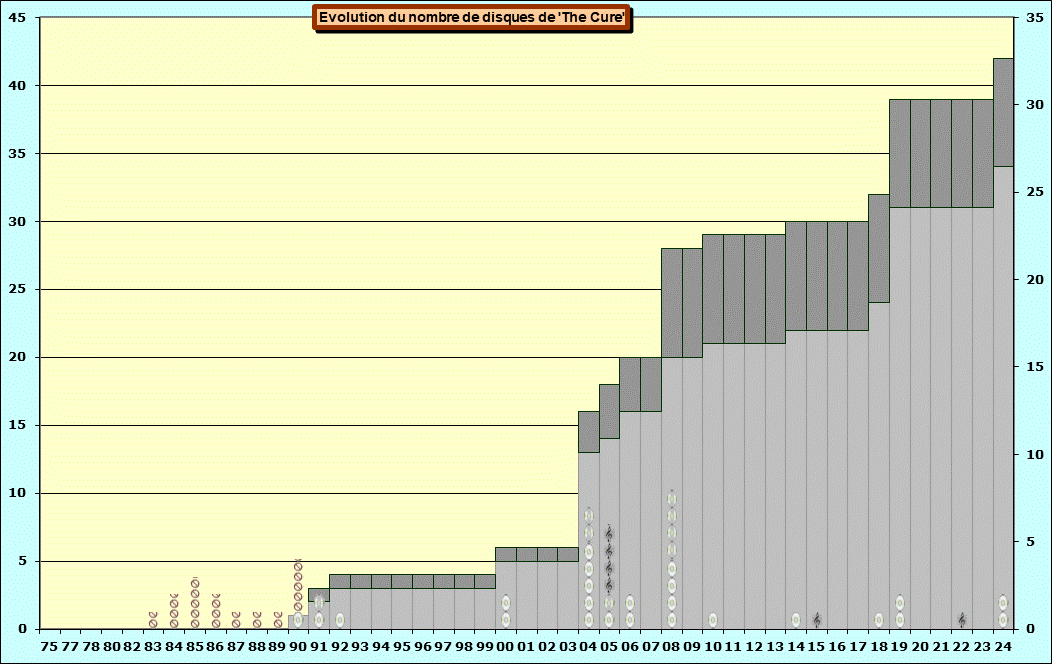Click the dark grey segment of year 95 bar
The image size is (1052, 664).
(402, 582)
